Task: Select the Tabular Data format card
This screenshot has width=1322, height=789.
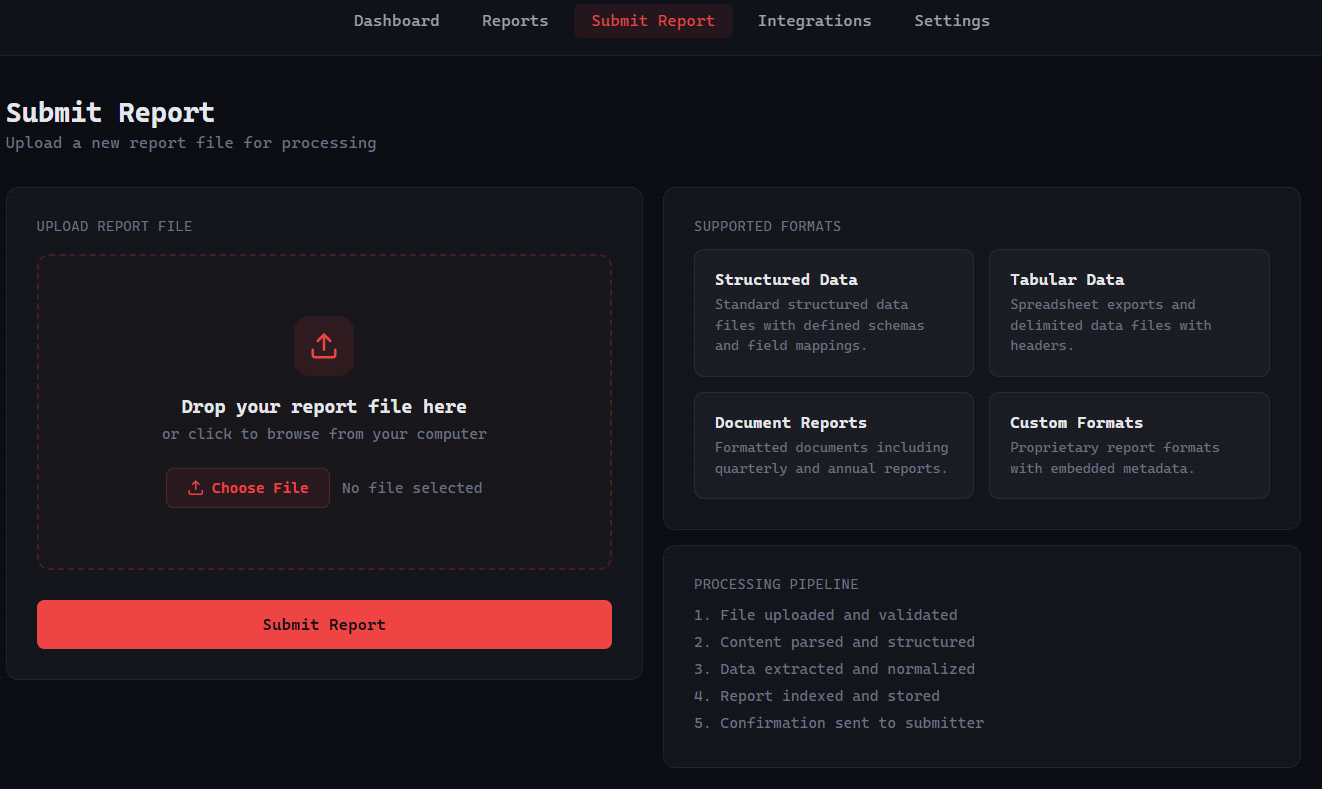Action: [x=1129, y=313]
